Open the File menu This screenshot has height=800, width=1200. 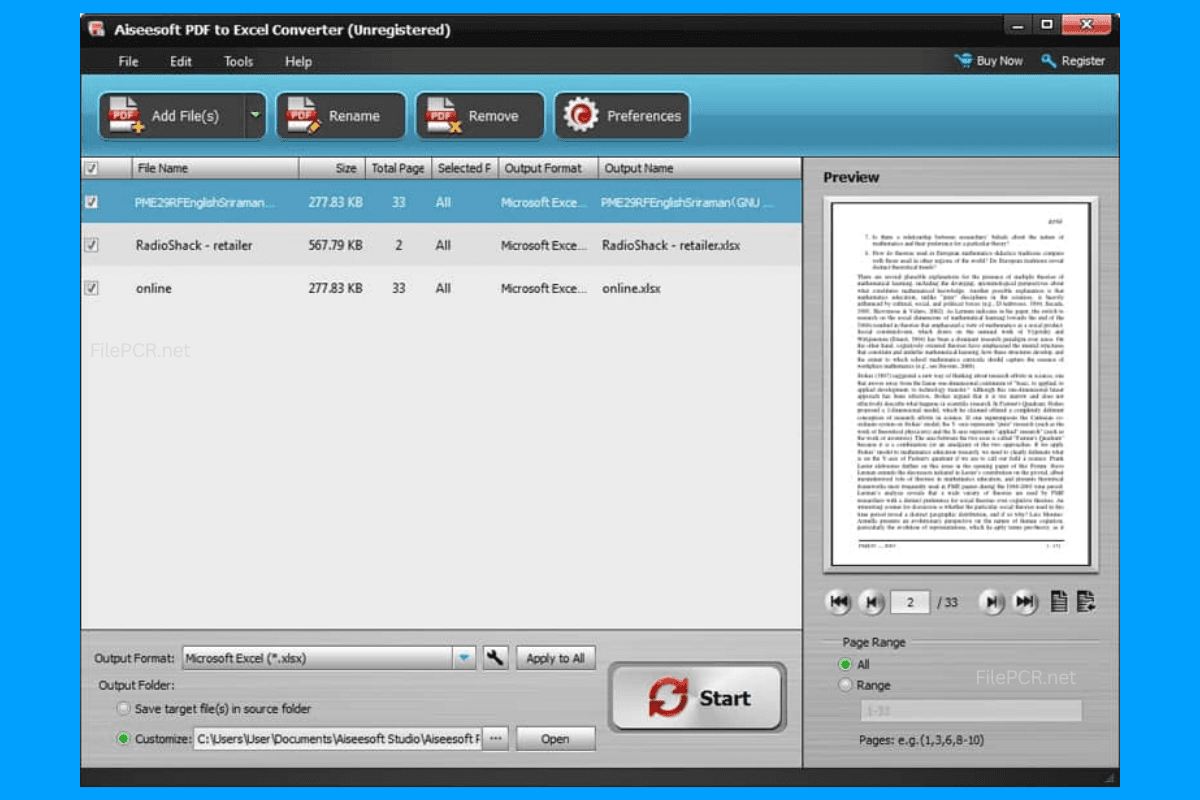point(128,61)
